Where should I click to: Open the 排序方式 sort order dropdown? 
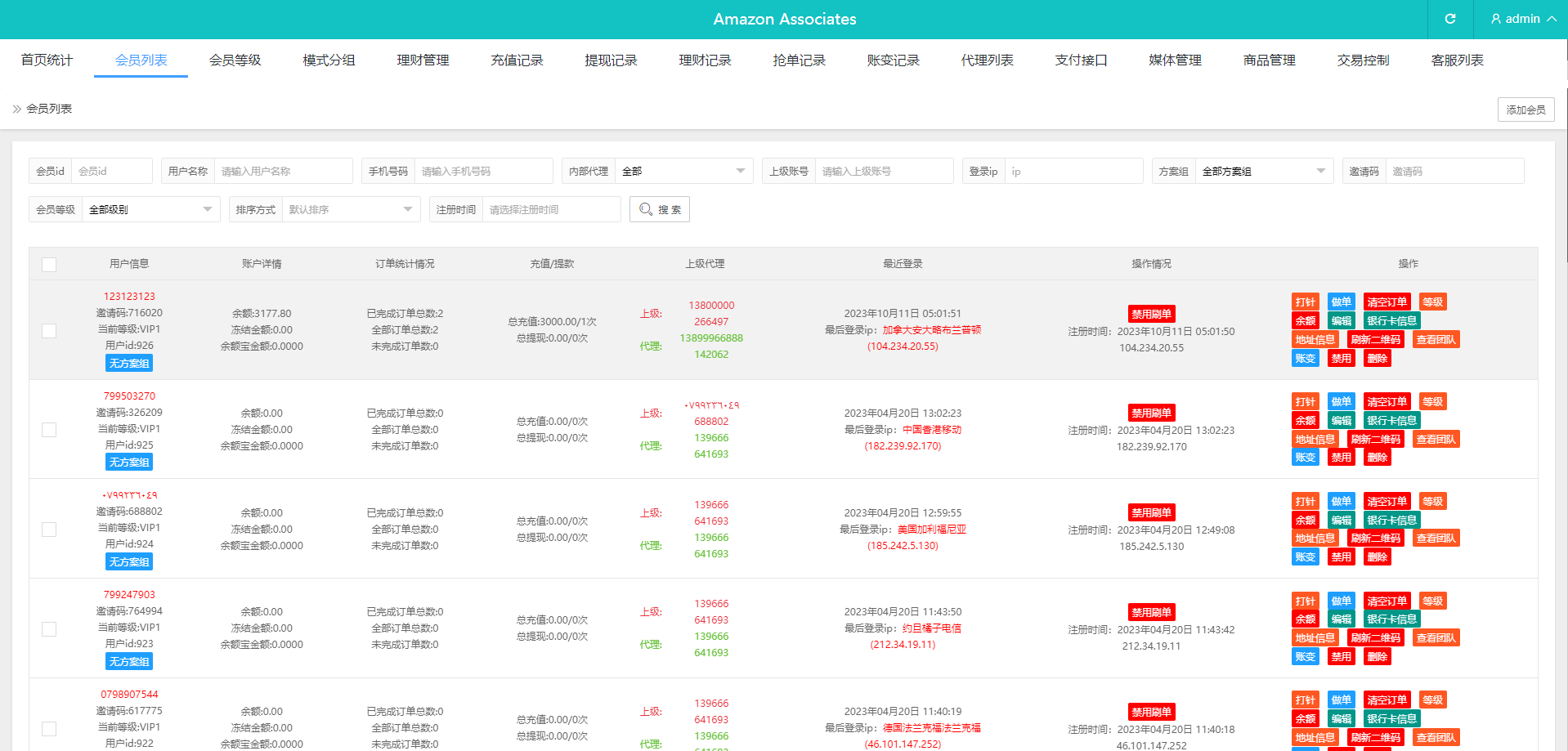click(x=350, y=209)
